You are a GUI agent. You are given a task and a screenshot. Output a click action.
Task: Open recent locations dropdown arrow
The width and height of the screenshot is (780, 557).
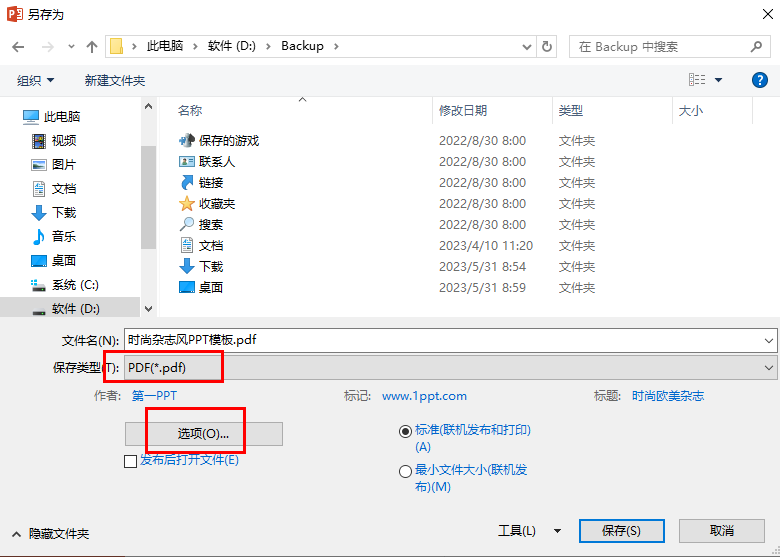coord(71,47)
